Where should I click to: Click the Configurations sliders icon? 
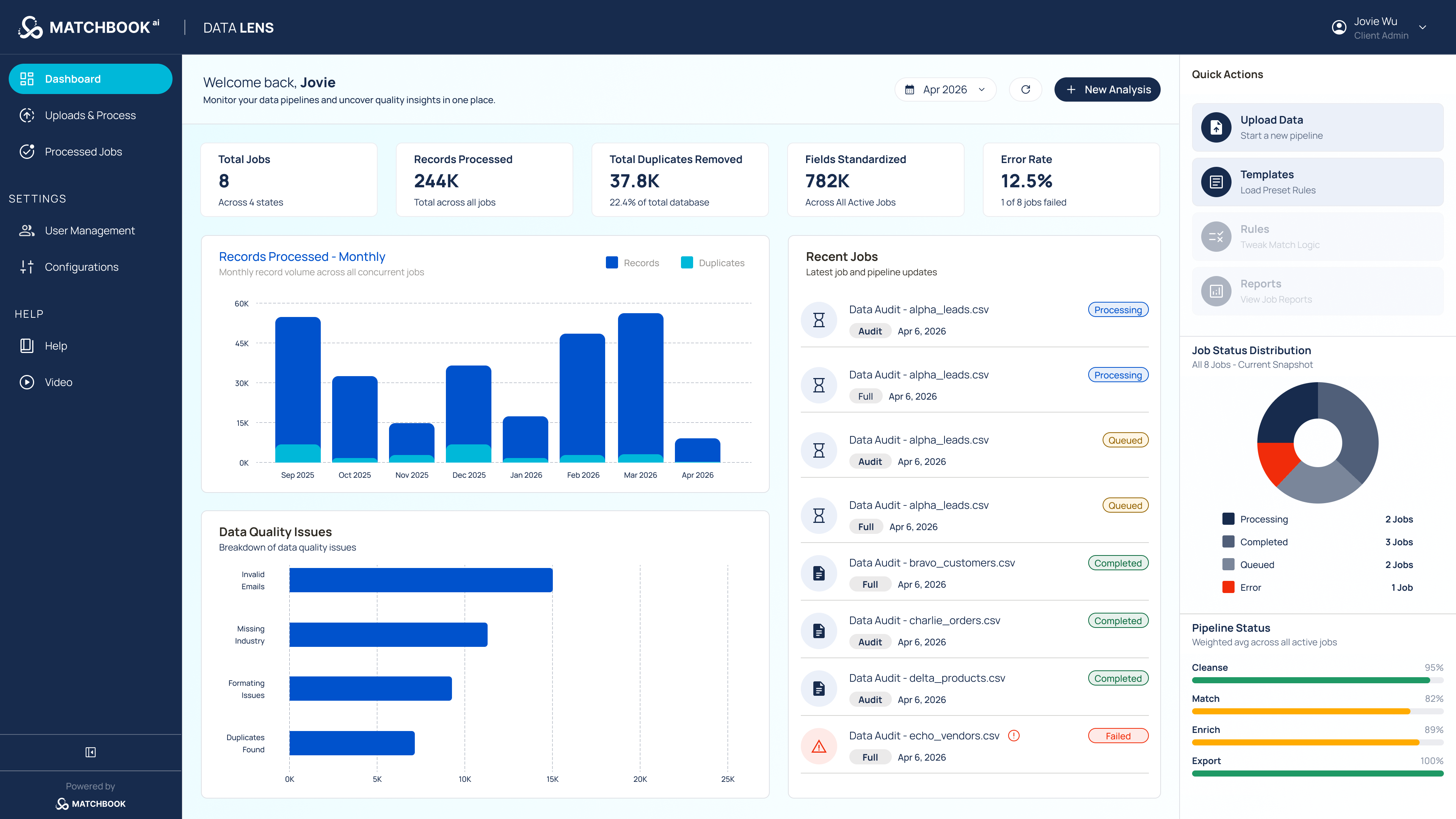point(27,267)
